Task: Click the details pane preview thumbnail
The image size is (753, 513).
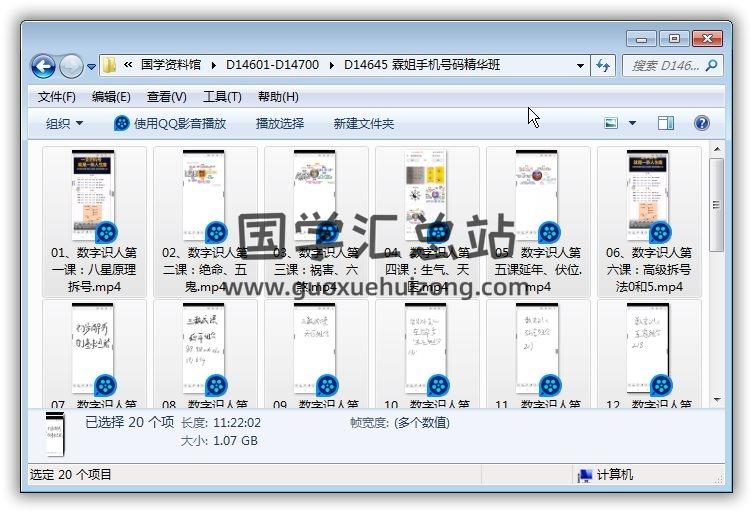Action: tap(54, 434)
